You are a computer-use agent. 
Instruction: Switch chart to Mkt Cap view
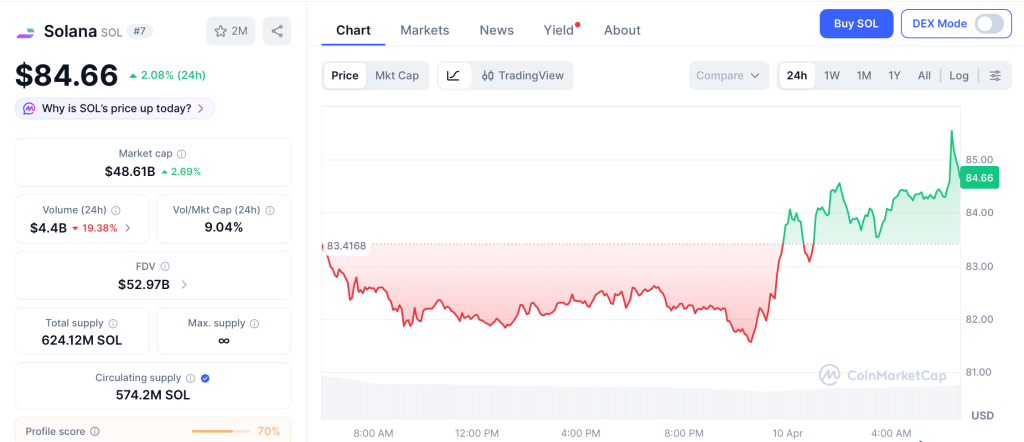[397, 76]
